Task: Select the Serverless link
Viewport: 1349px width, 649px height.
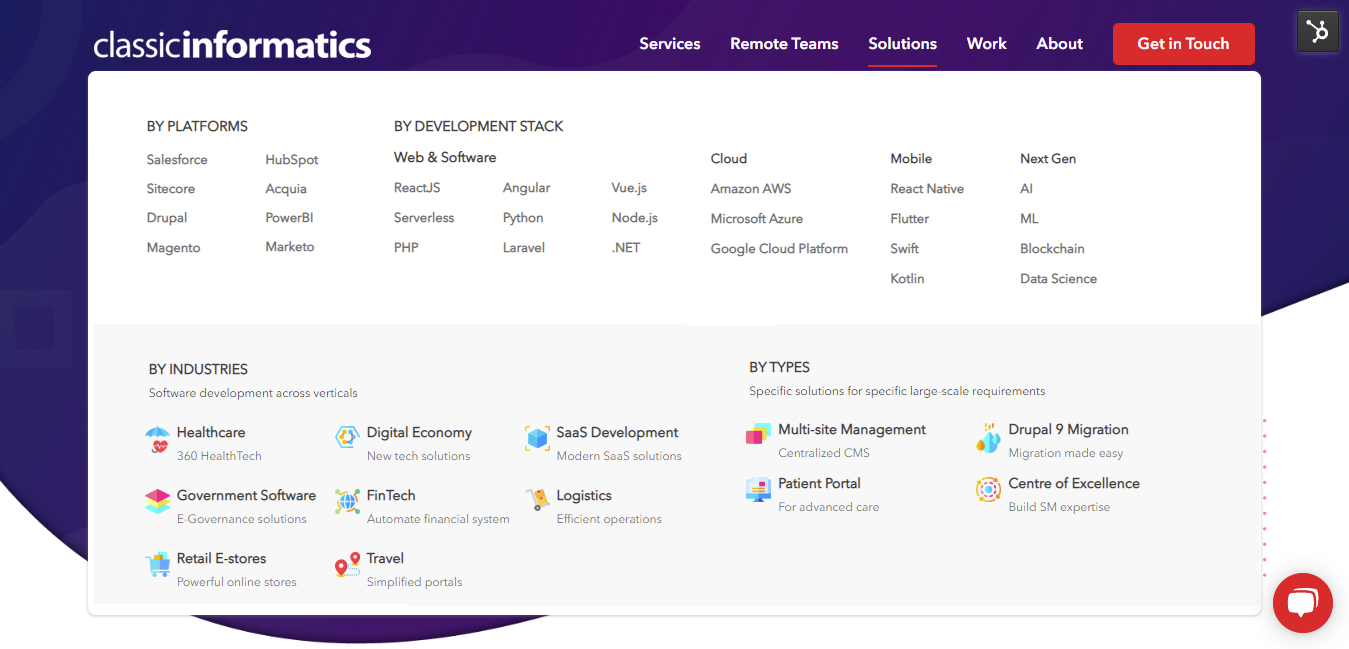Action: tap(424, 218)
